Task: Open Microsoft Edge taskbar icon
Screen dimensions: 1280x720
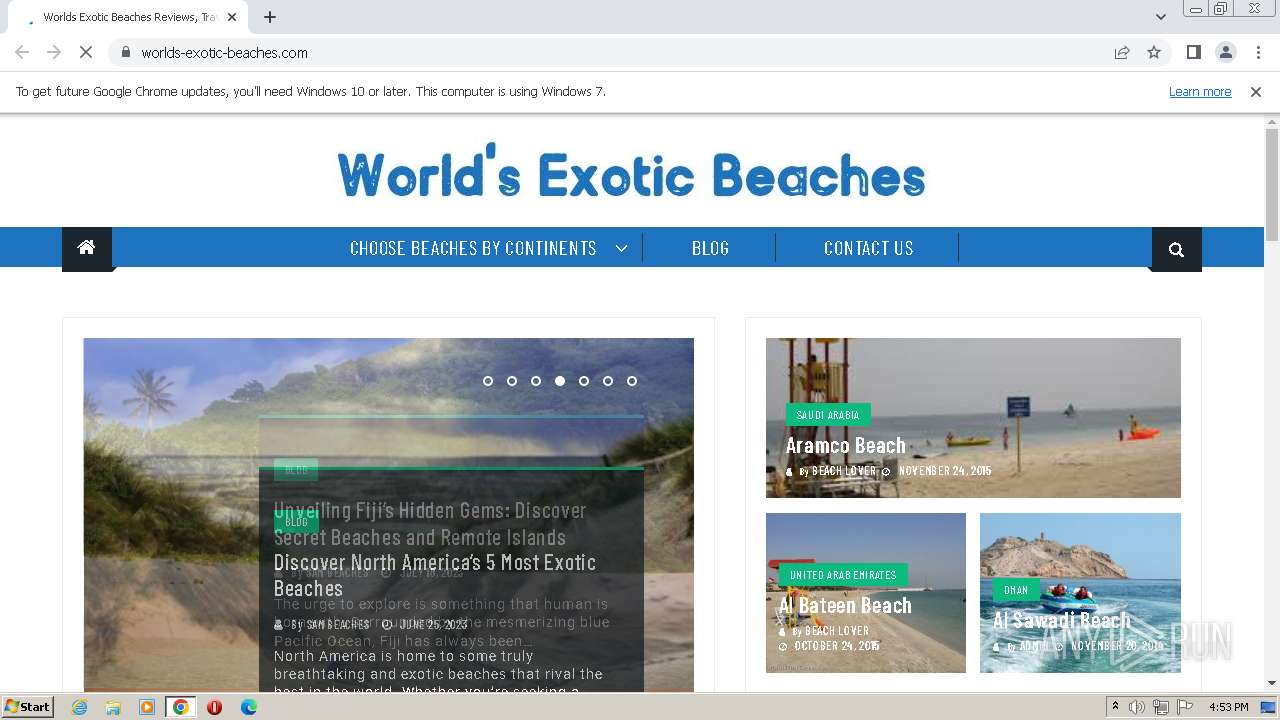Action: tap(248, 707)
